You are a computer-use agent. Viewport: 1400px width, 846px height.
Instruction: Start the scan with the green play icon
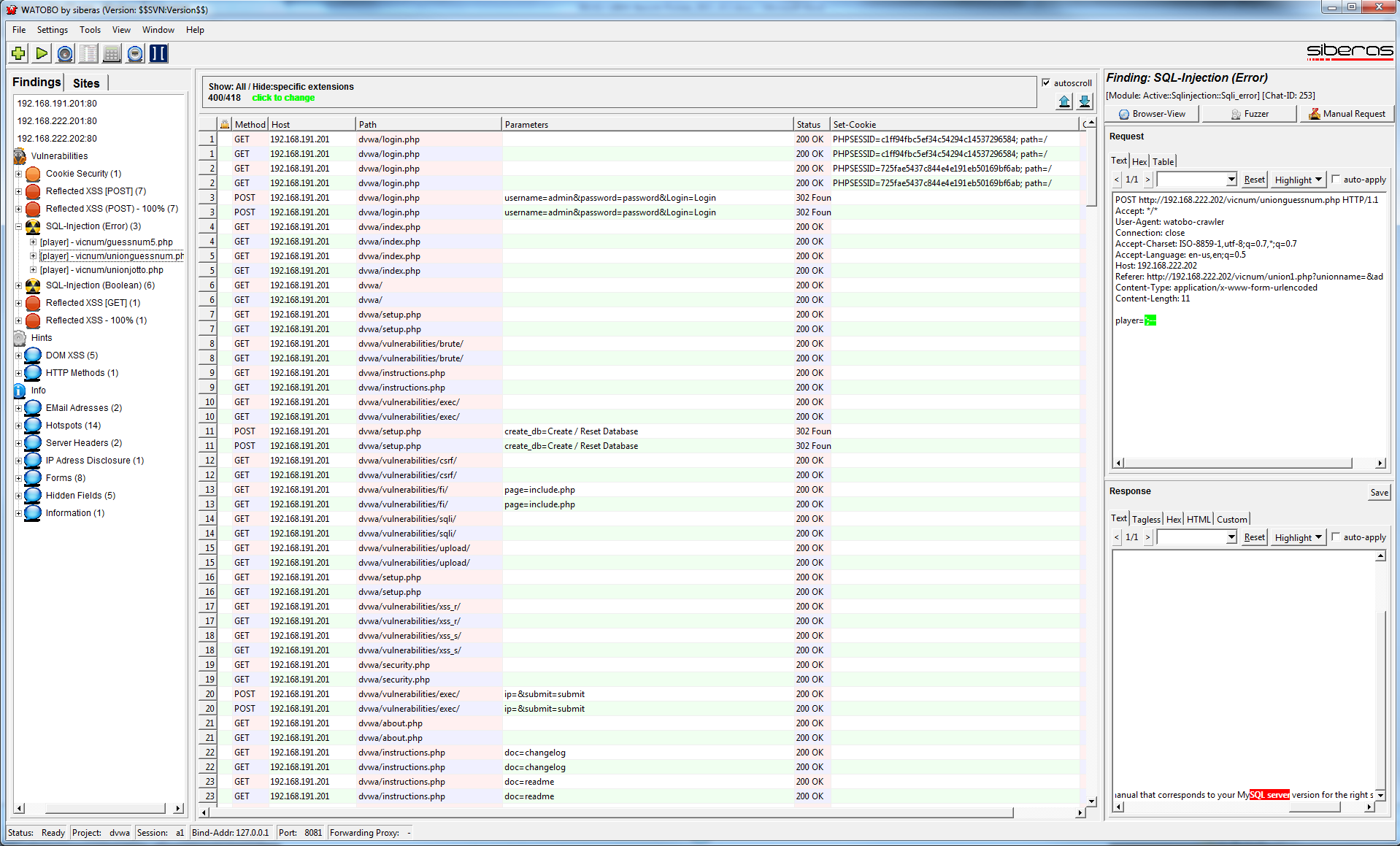(41, 53)
